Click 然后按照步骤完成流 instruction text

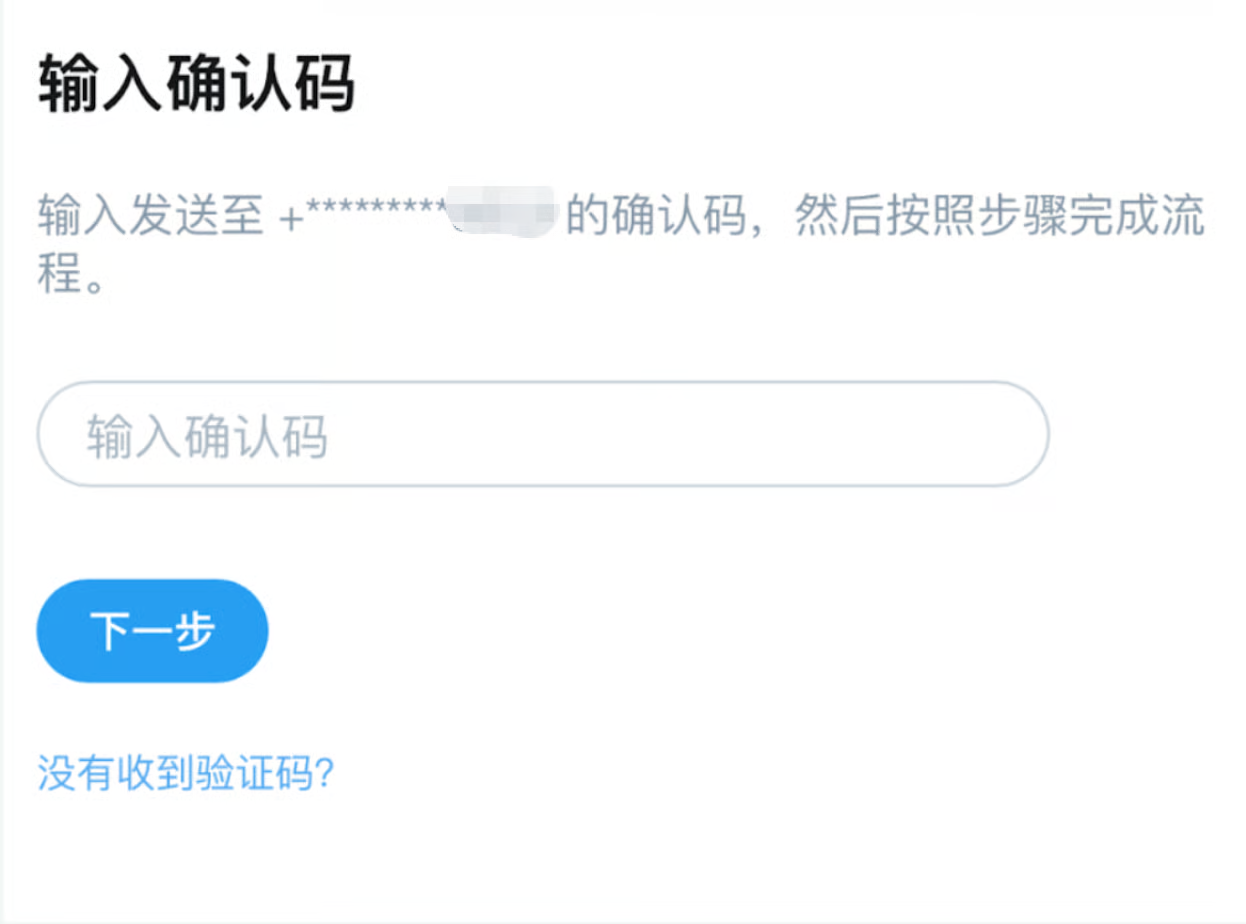[999, 216]
